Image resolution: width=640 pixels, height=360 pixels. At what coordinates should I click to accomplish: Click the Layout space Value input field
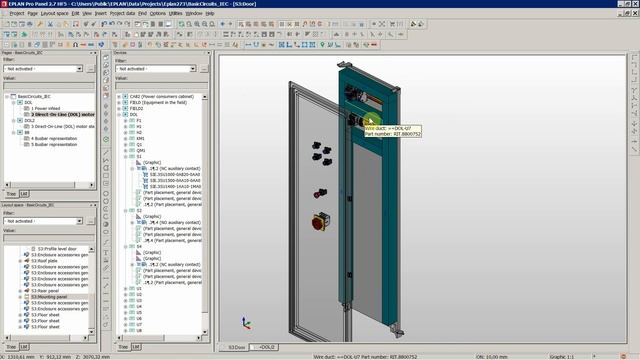coord(49,238)
